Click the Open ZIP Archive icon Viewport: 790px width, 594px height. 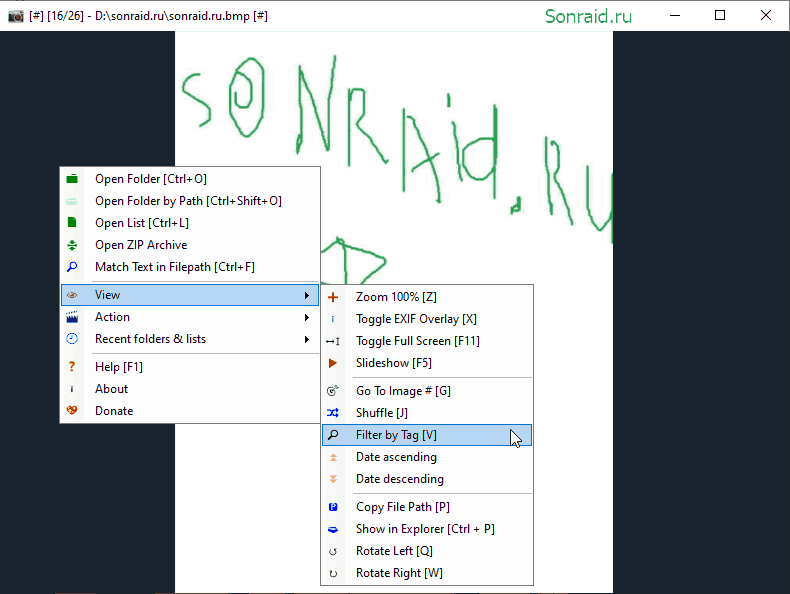pos(72,245)
